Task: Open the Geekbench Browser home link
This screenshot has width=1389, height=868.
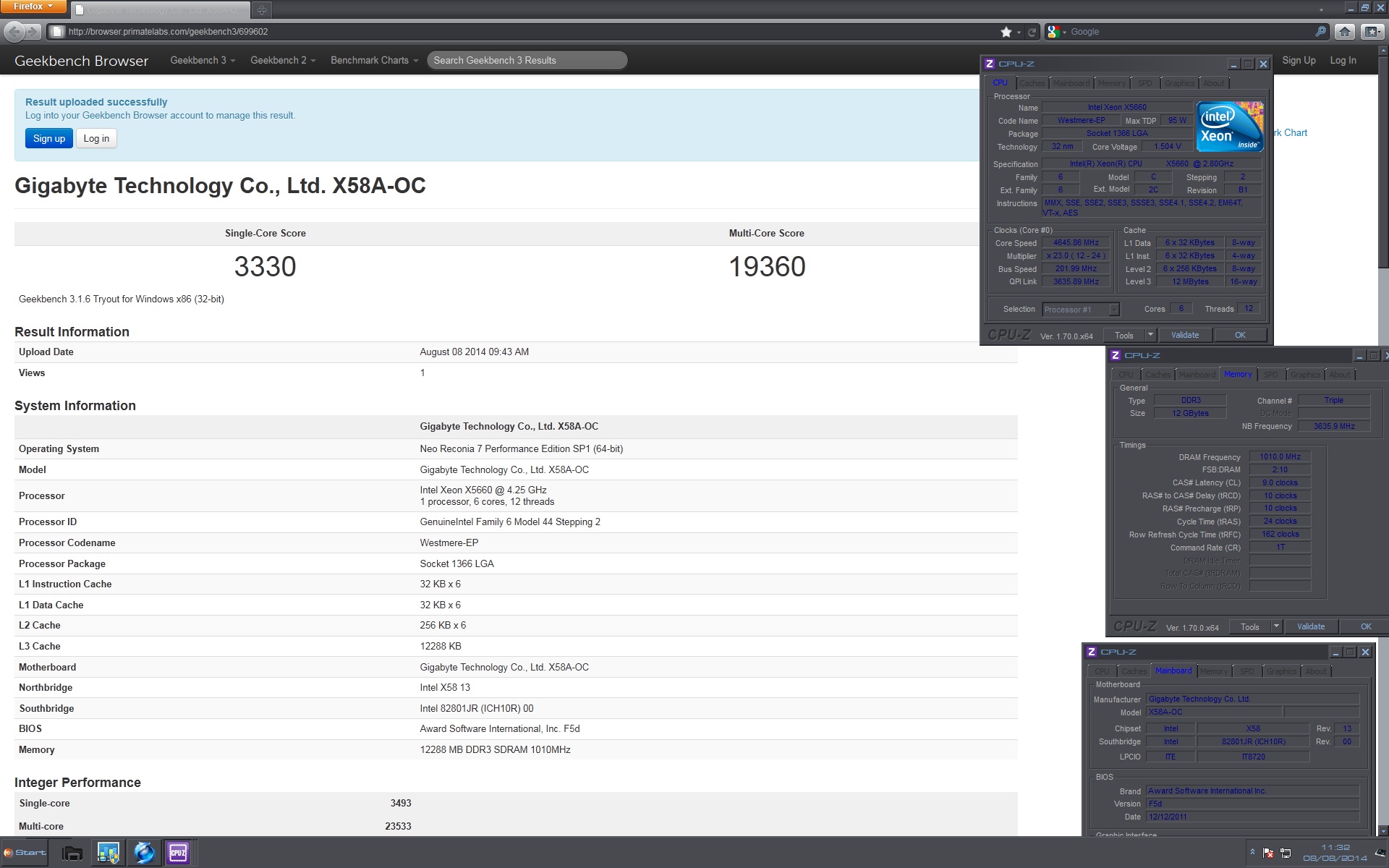Action: click(x=81, y=61)
